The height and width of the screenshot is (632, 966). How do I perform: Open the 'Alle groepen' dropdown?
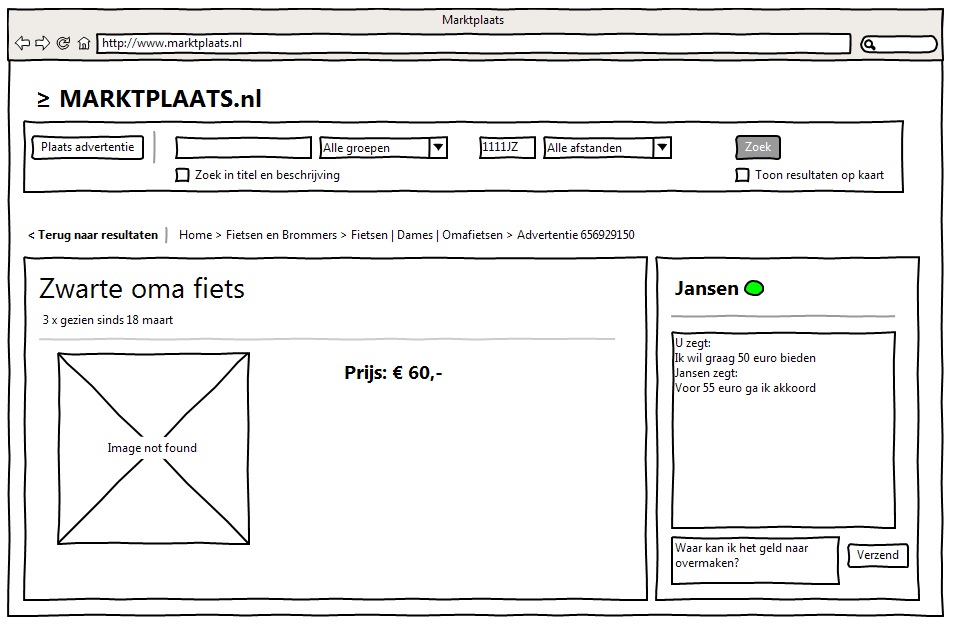point(383,148)
